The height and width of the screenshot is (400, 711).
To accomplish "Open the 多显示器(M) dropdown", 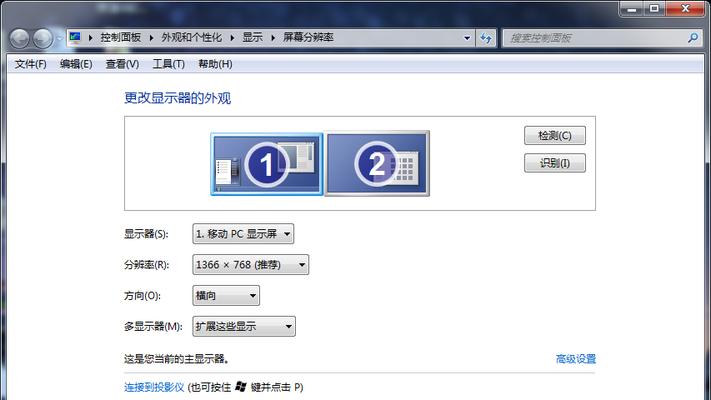I will [244, 327].
